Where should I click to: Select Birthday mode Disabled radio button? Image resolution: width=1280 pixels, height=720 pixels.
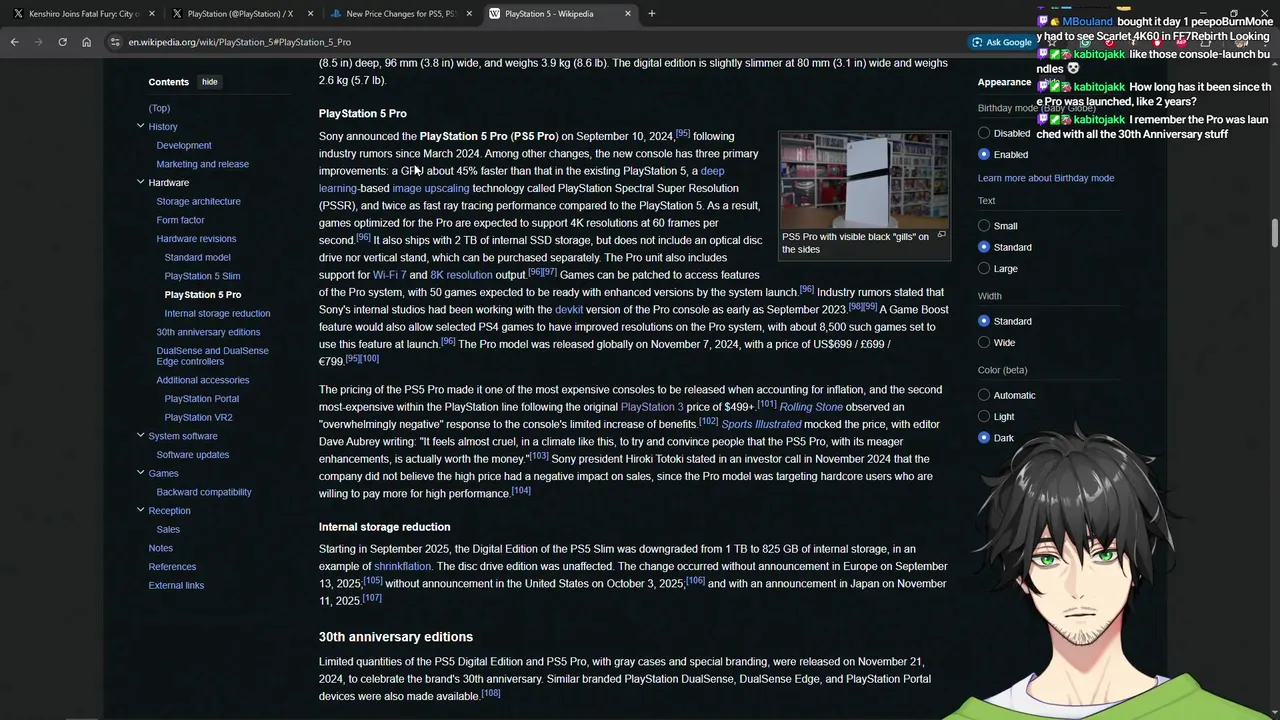(984, 133)
